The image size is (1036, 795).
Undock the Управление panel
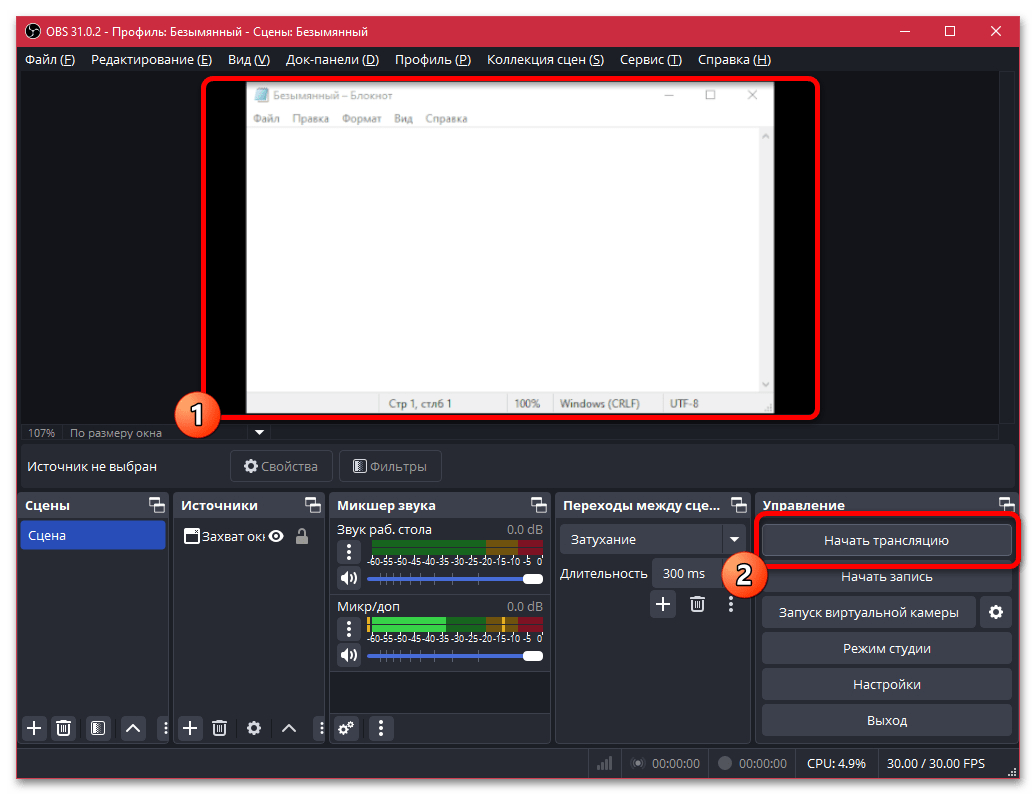1006,505
